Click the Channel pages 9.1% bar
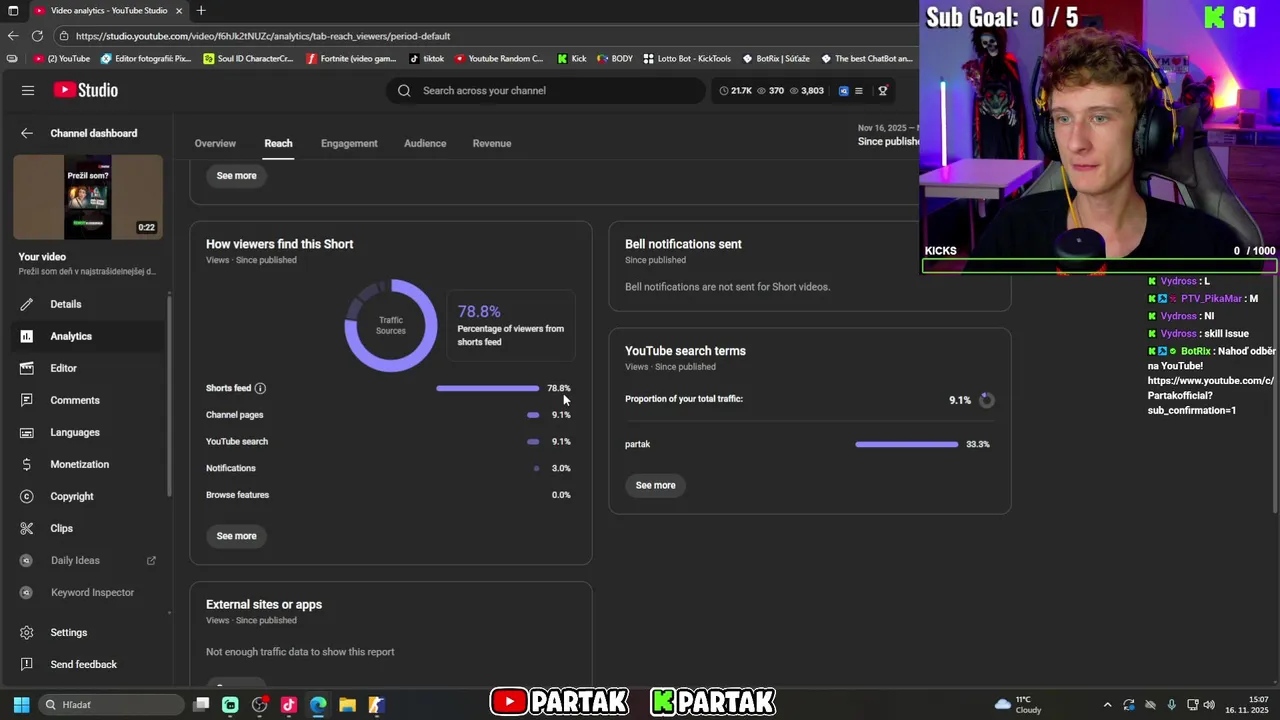This screenshot has width=1280, height=720. pyautogui.click(x=533, y=415)
